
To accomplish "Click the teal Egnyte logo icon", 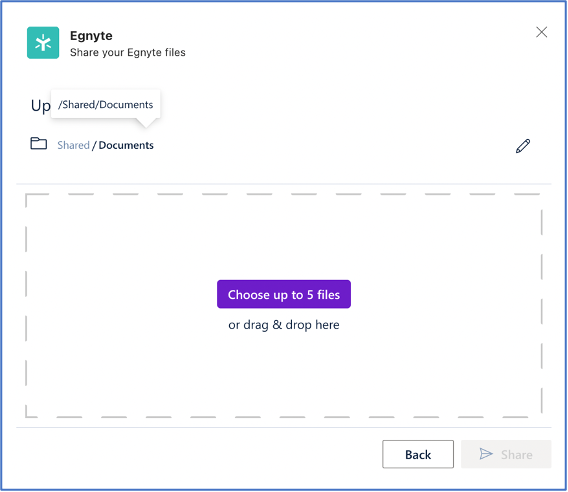I will click(x=43, y=42).
